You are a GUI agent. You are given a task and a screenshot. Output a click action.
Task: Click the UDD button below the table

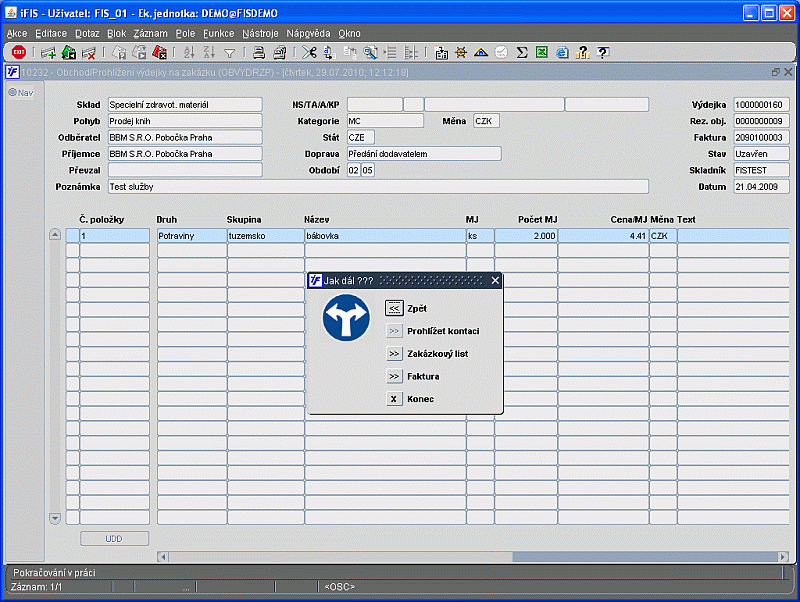(114, 539)
